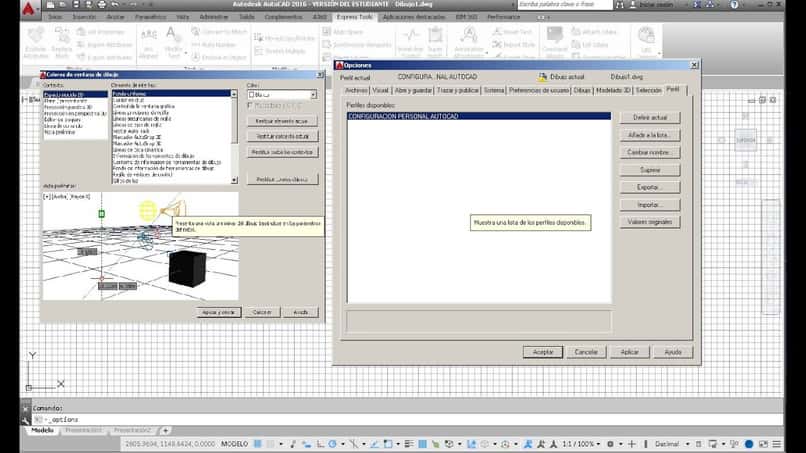Toggle Dynamic Input status bar icon
806x453 pixels.
[x=306, y=444]
